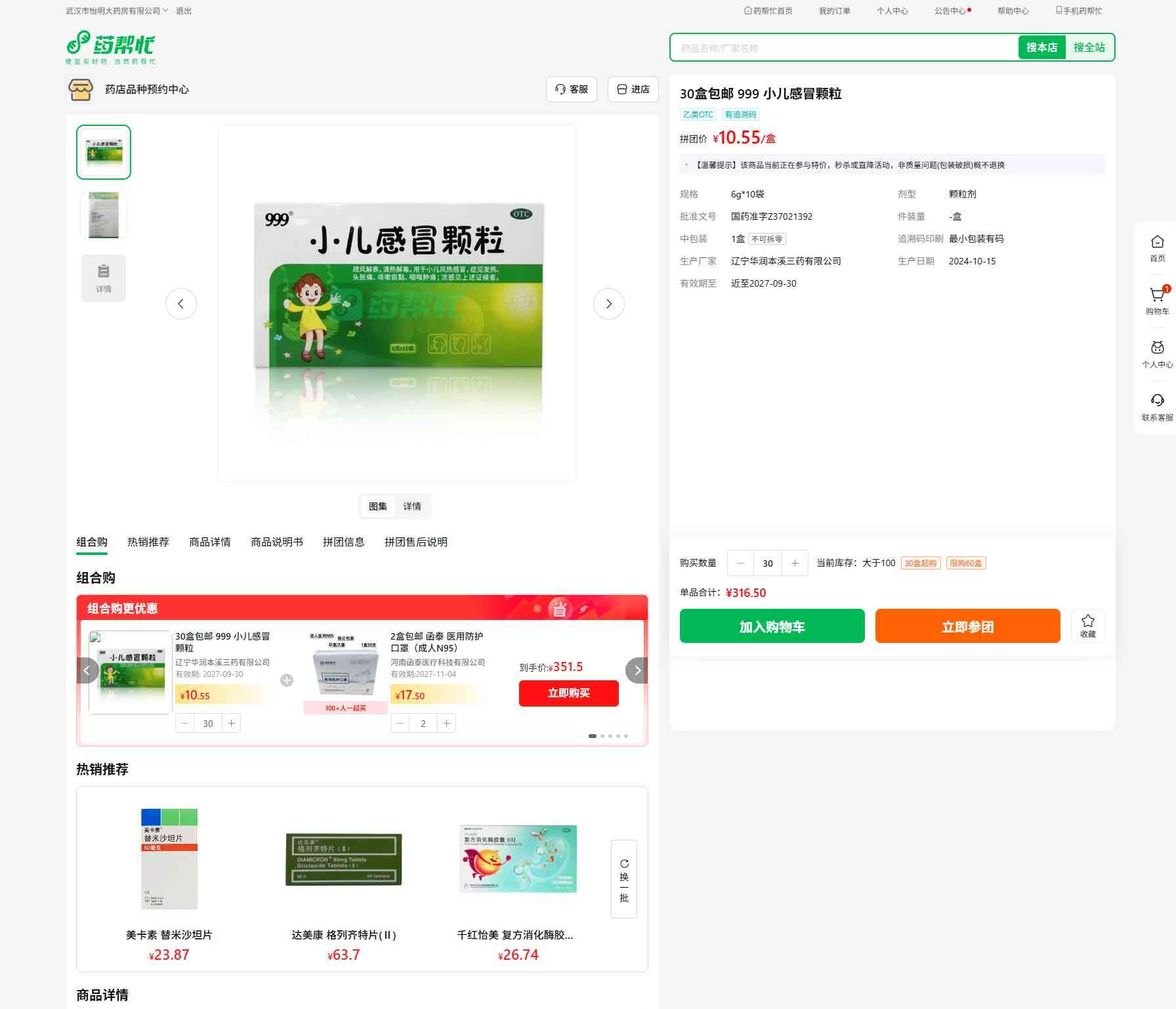Select the 图集 gallery toggle
Screen dimensions: 1176x1009
pyautogui.click(x=377, y=506)
